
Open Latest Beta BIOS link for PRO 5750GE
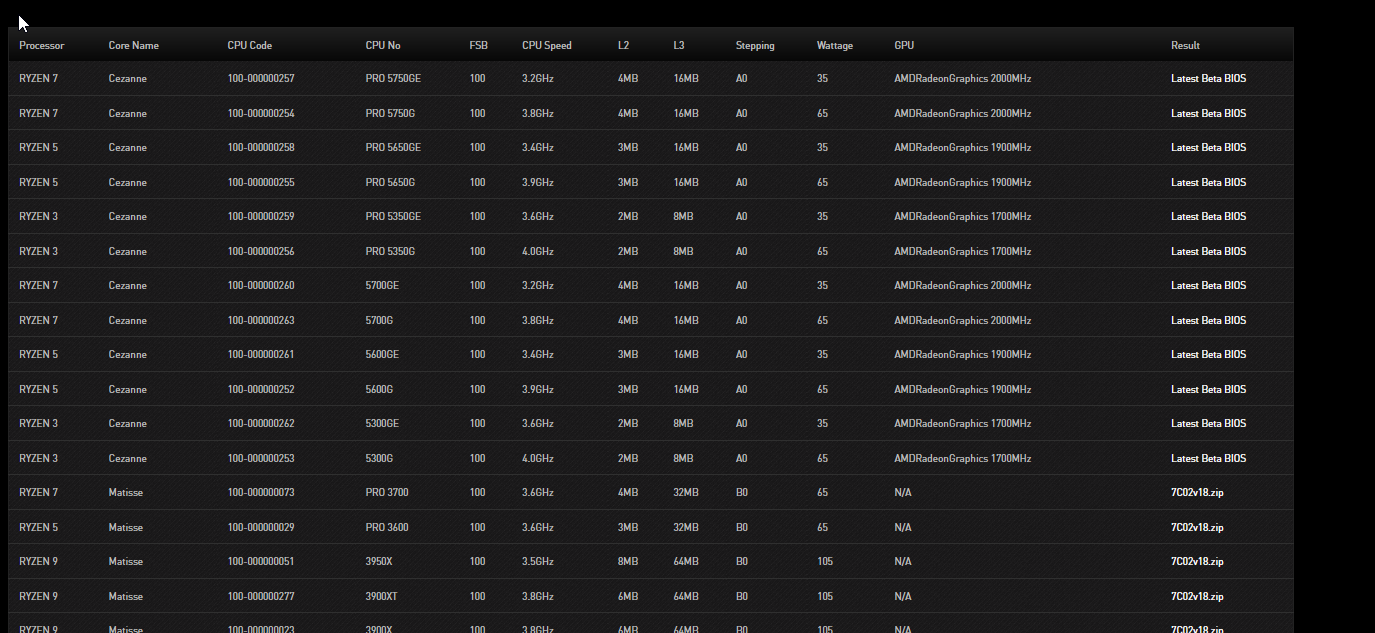click(x=1208, y=79)
